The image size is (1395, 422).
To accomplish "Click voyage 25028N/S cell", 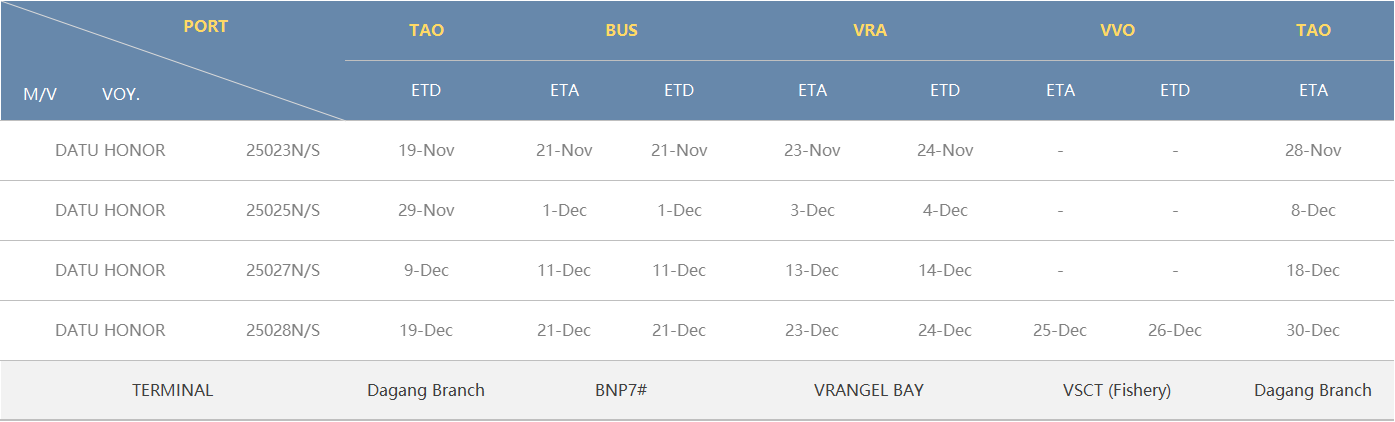I will click(283, 330).
